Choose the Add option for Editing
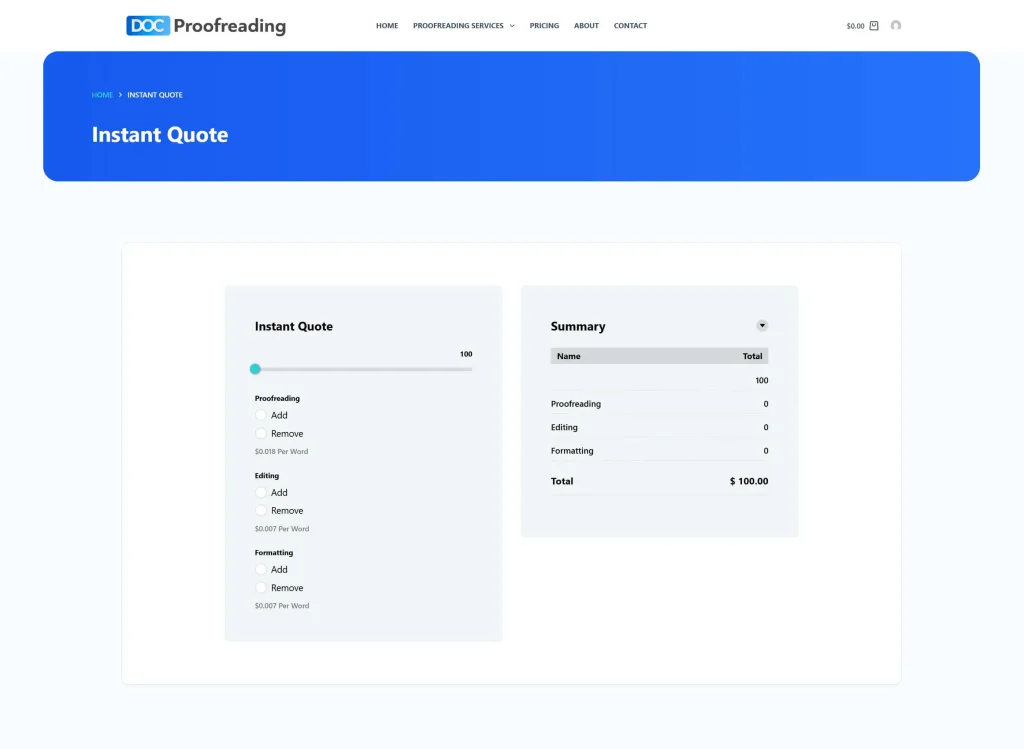 261,492
